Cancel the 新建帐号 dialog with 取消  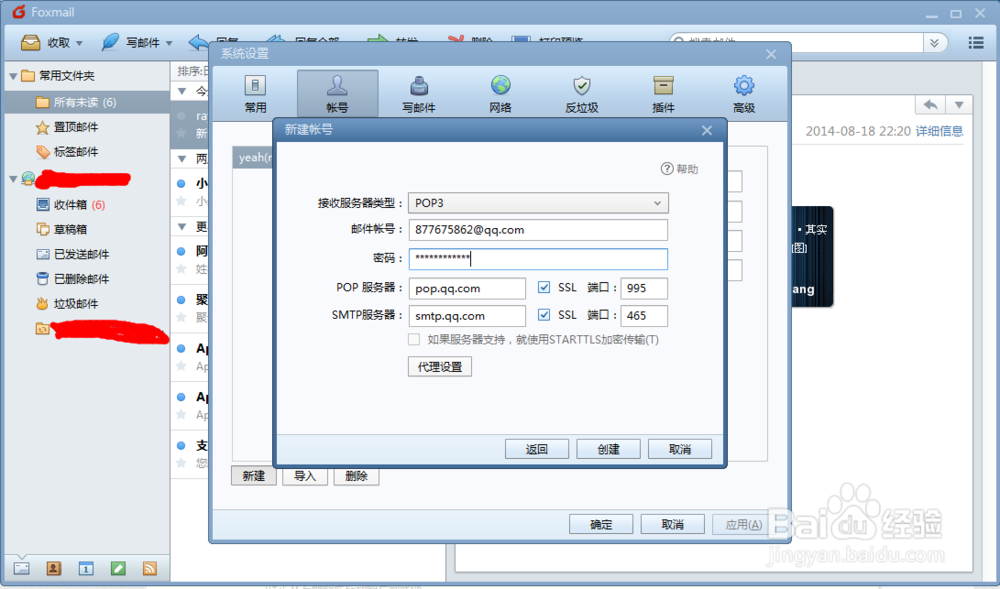pos(680,449)
